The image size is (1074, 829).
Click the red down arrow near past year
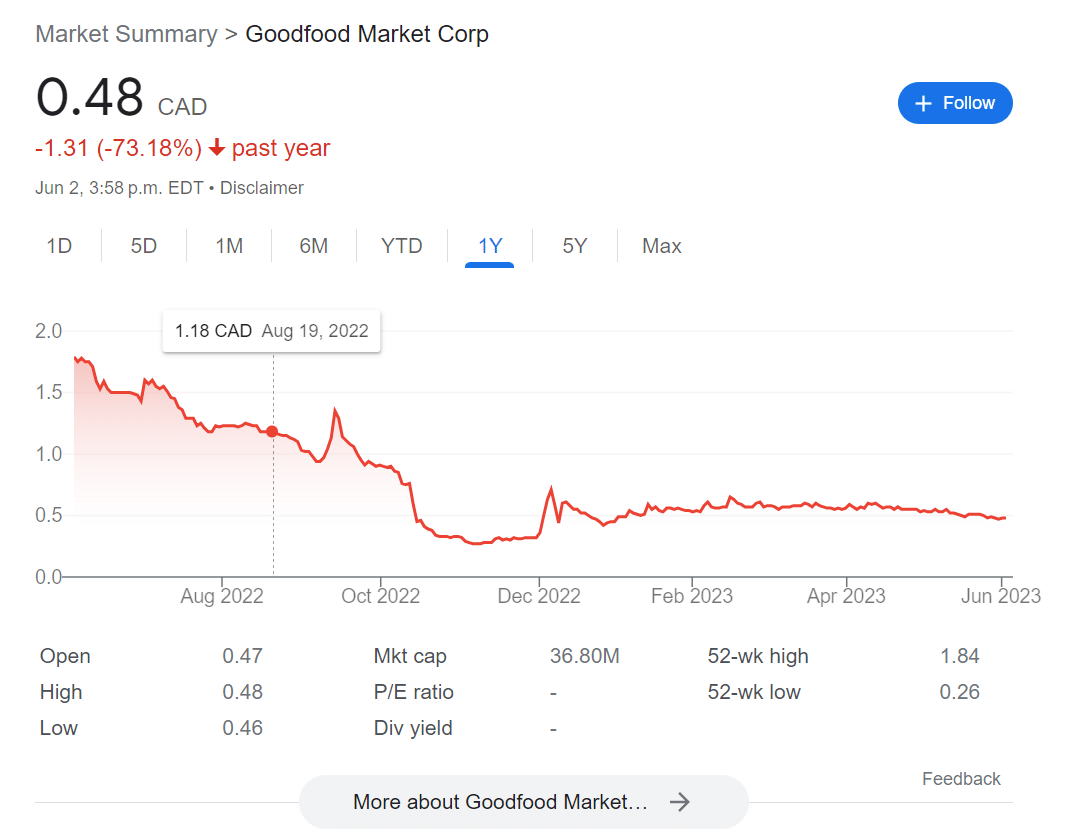point(217,149)
